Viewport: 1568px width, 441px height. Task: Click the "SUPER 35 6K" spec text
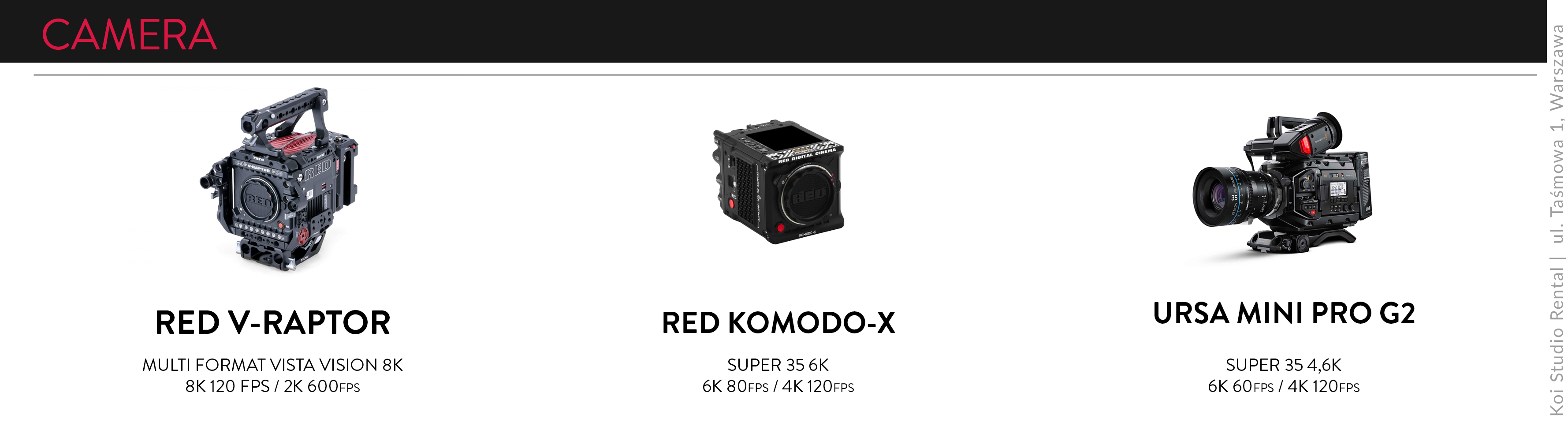pyautogui.click(x=778, y=365)
